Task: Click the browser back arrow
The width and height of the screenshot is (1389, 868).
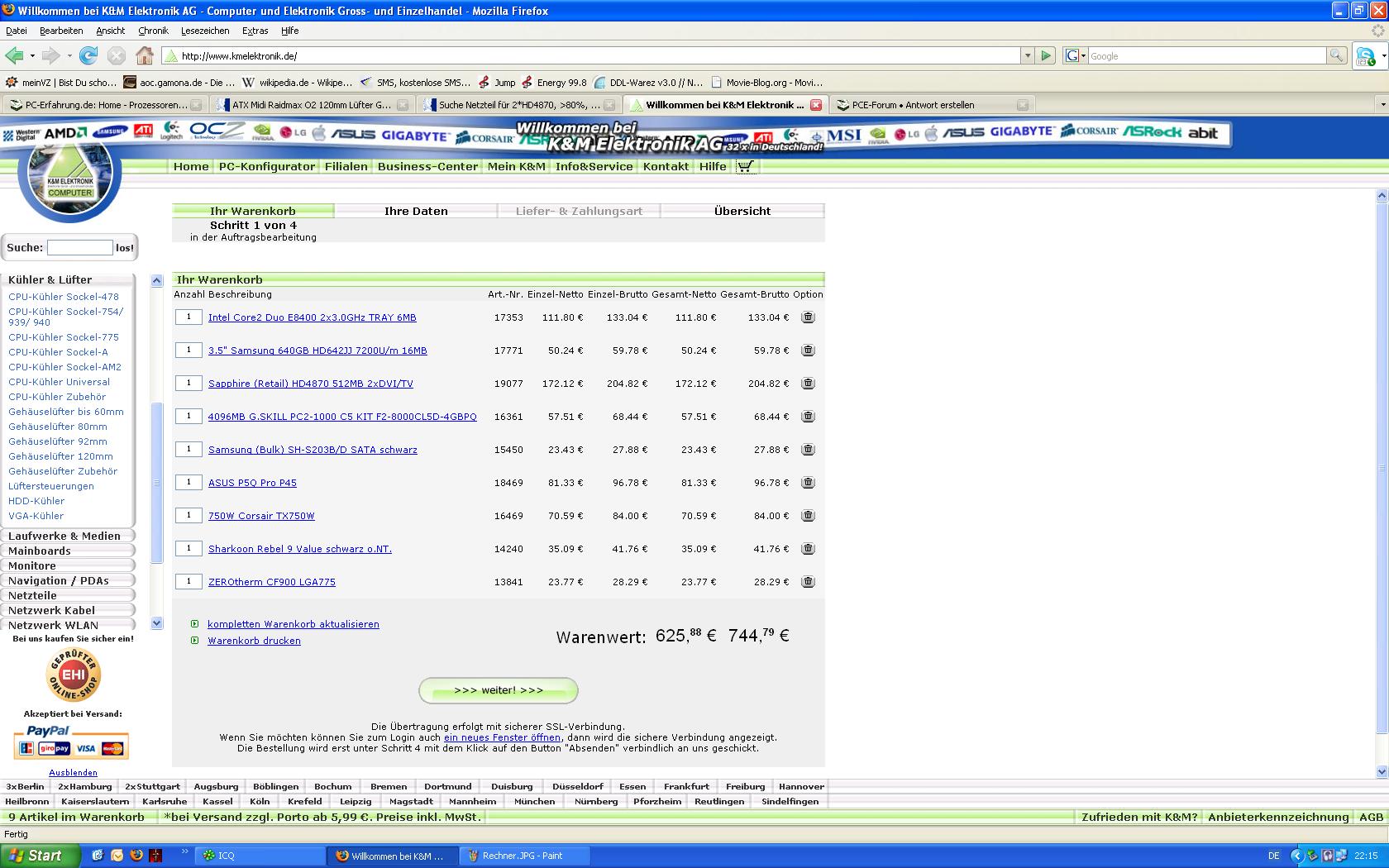Action: point(14,55)
